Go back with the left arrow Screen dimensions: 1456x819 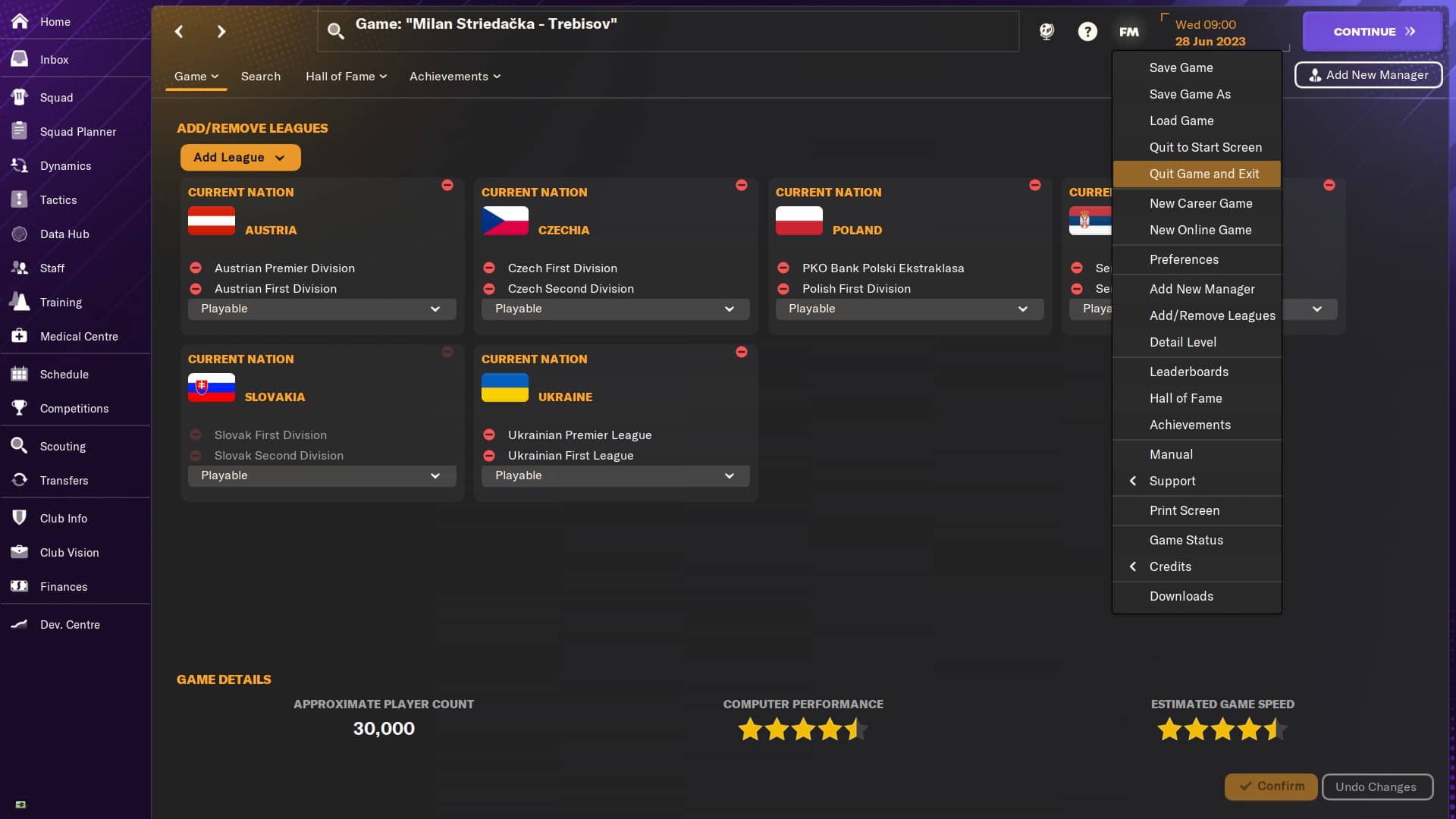click(179, 31)
